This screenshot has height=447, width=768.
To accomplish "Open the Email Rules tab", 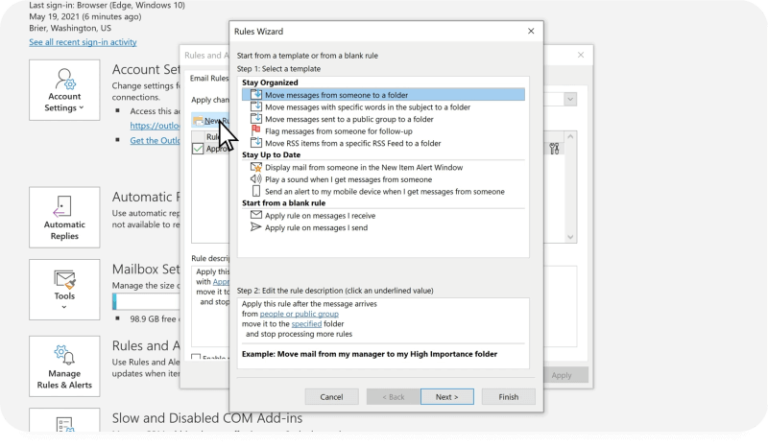I will [209, 78].
